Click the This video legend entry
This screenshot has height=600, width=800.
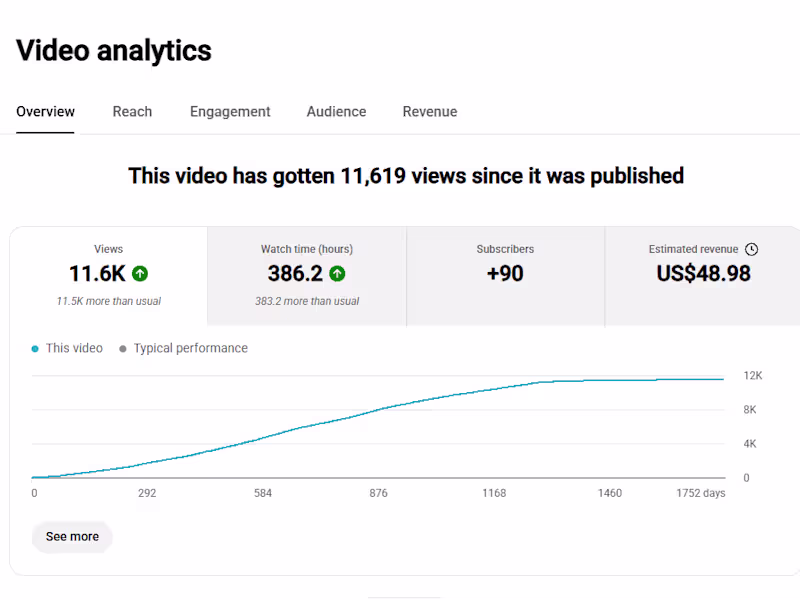[67, 348]
